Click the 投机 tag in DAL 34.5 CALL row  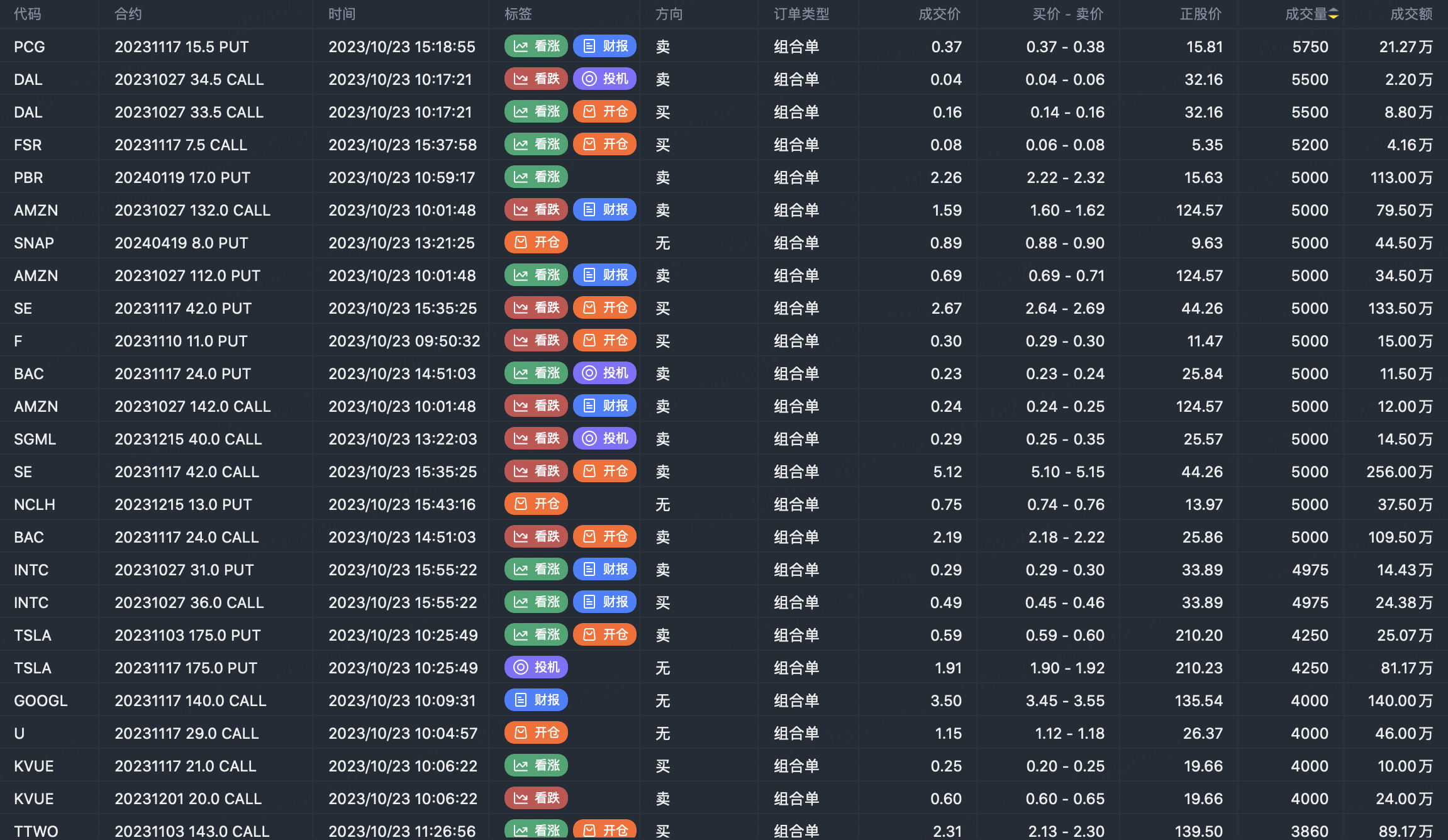[604, 79]
